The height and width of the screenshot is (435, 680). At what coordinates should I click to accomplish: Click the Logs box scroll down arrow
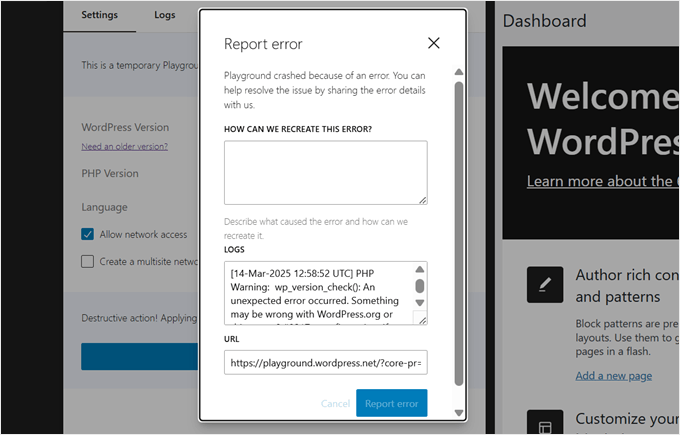pos(419,303)
